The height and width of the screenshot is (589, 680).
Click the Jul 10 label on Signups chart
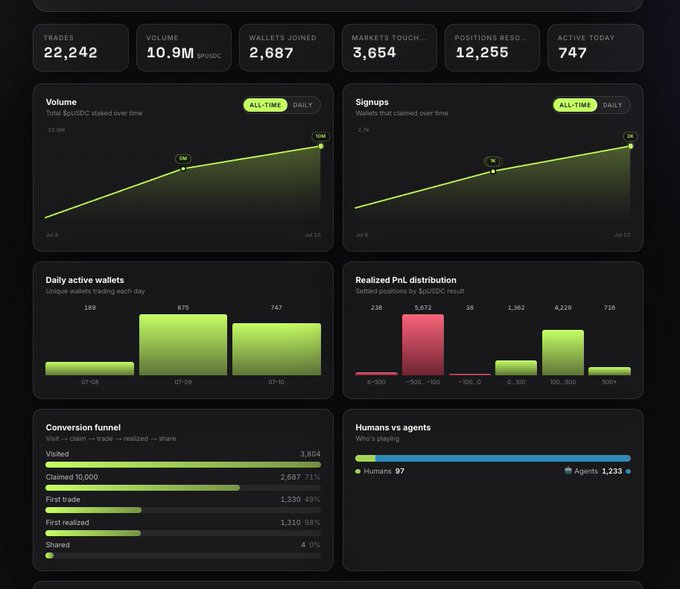pos(622,235)
